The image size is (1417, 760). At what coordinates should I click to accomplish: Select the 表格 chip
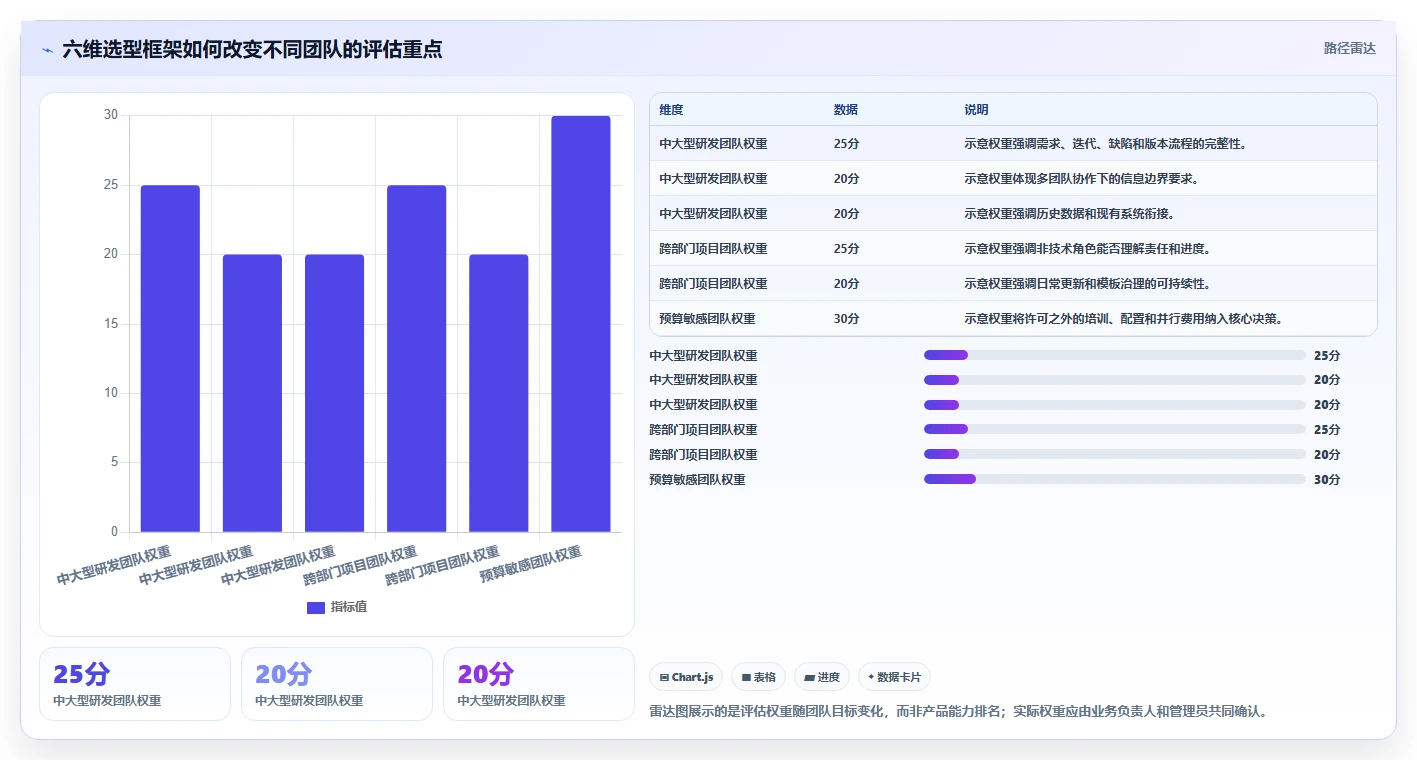click(759, 677)
